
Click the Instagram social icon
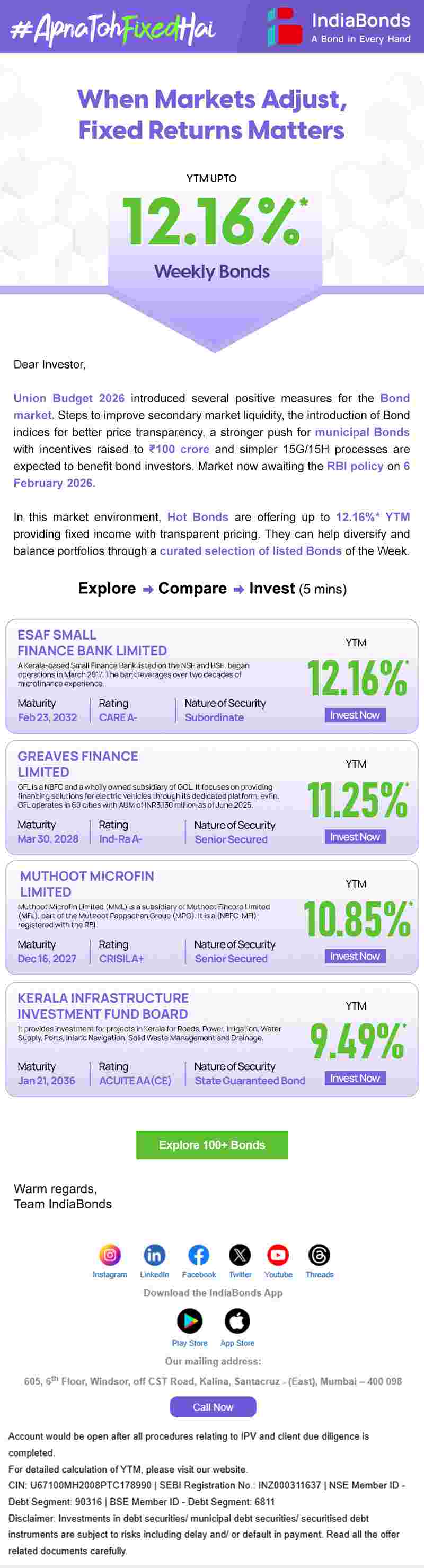(x=110, y=1255)
